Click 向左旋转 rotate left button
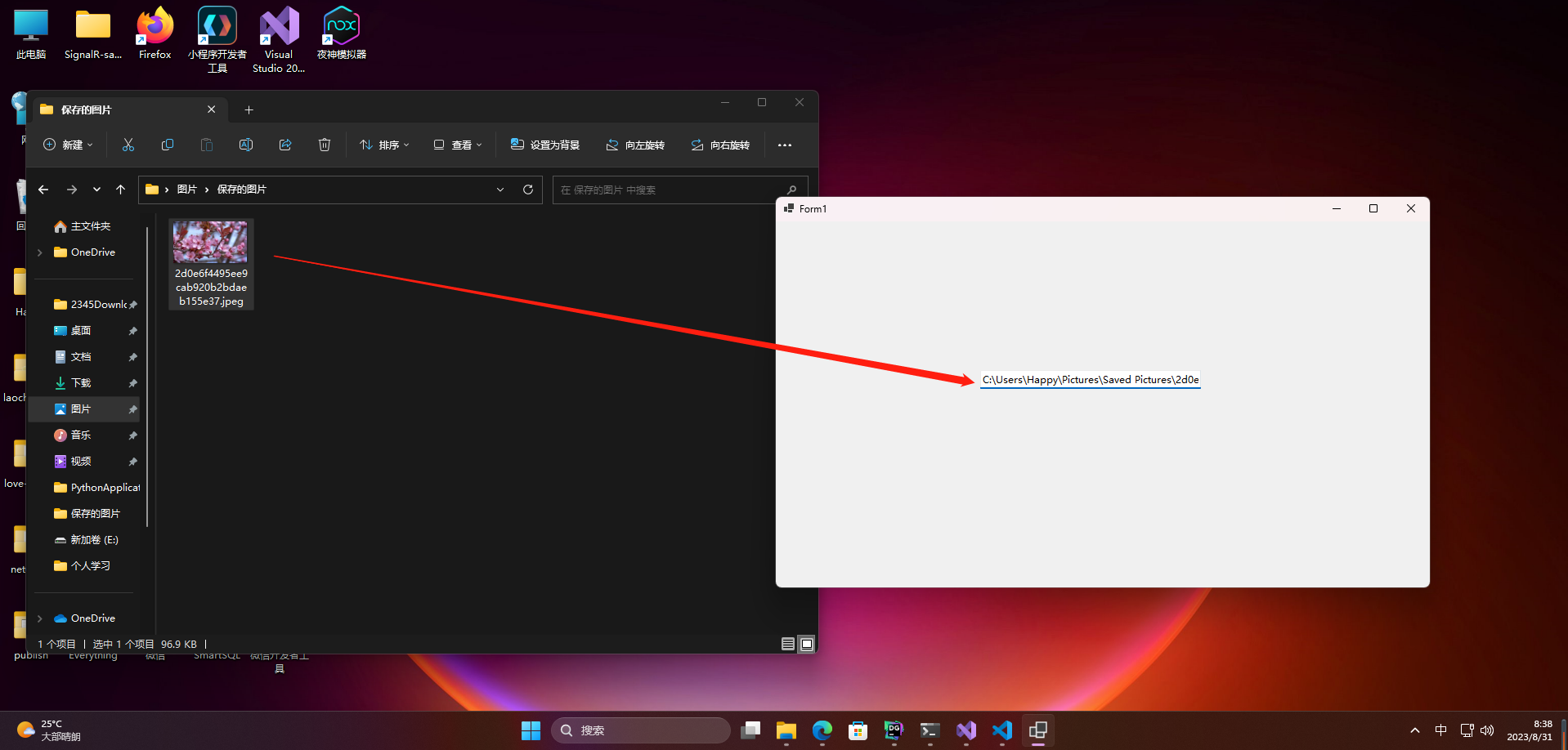 point(635,145)
